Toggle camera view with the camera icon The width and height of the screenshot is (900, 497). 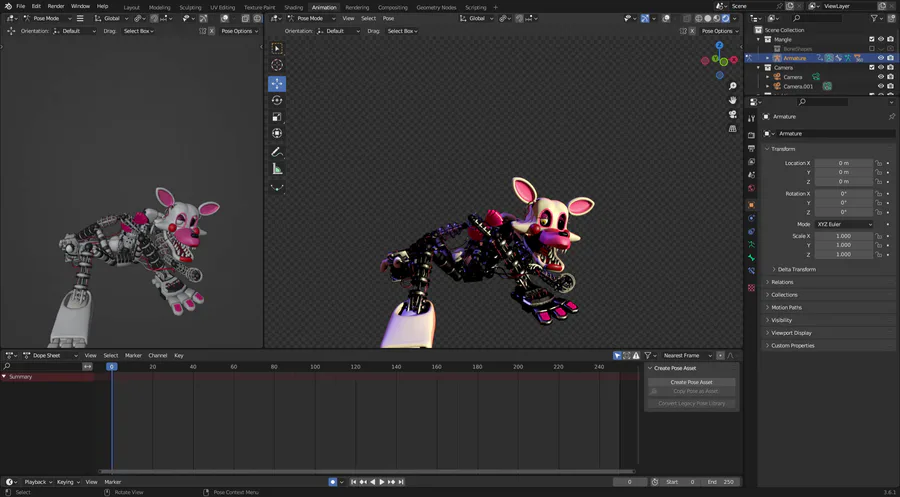click(733, 114)
